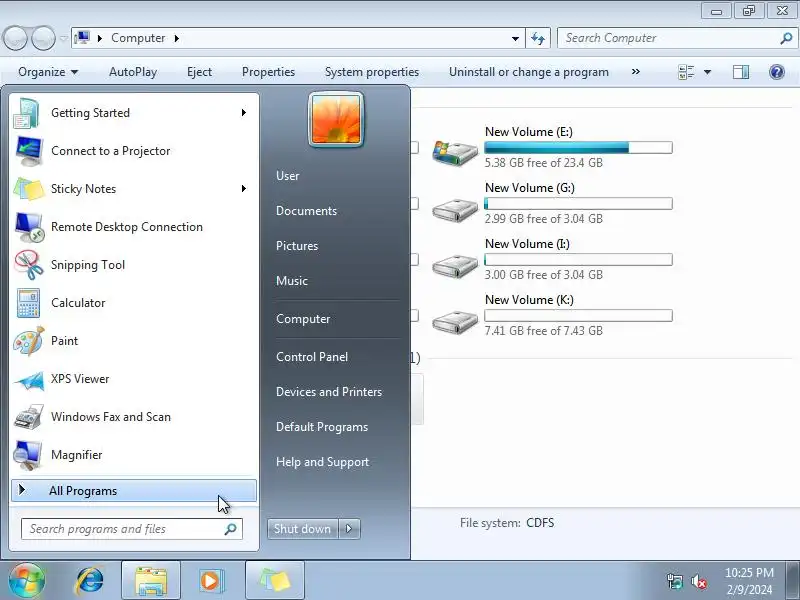Click the Remote Desktop Connection icon

[29, 227]
